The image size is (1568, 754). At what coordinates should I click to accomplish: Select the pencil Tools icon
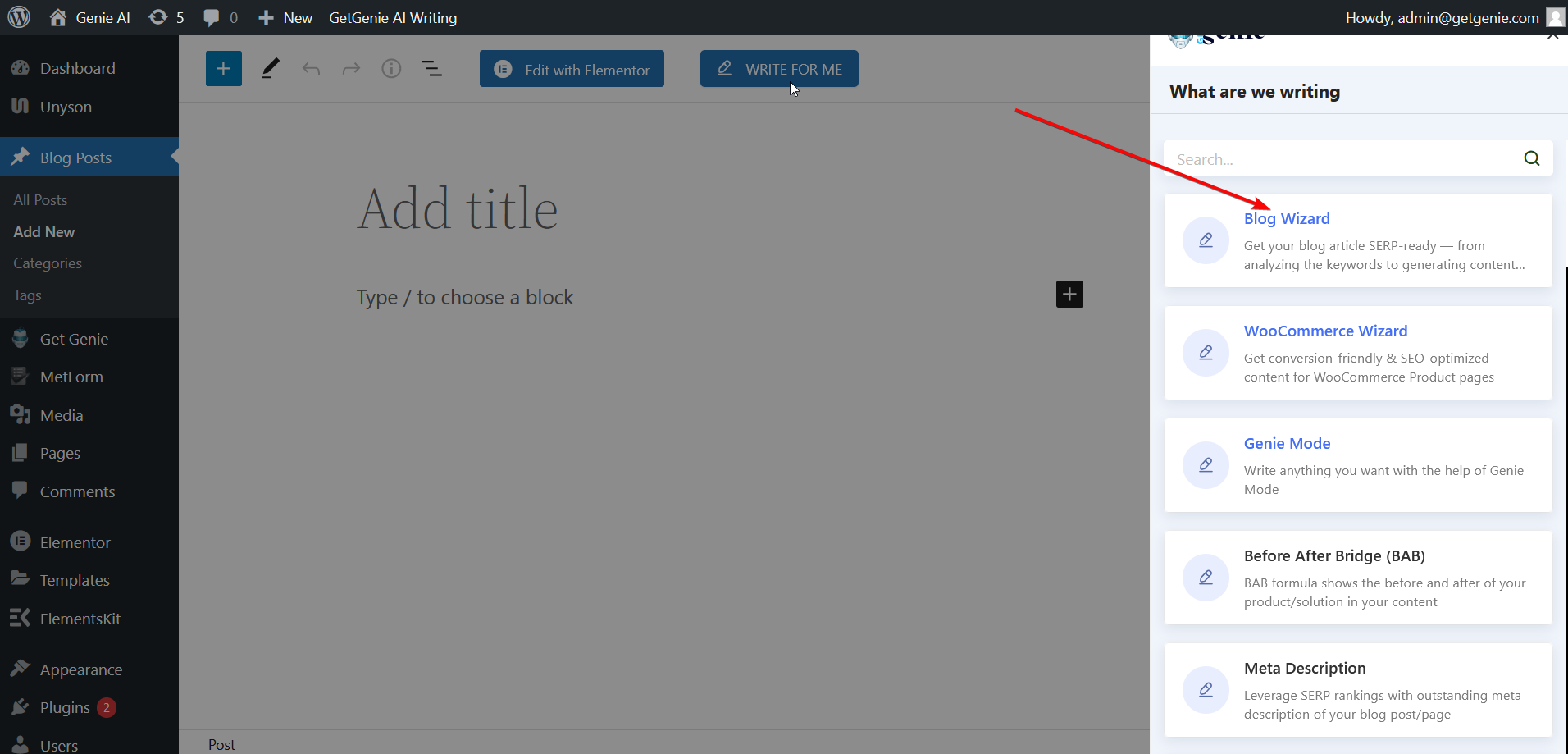pyautogui.click(x=271, y=68)
